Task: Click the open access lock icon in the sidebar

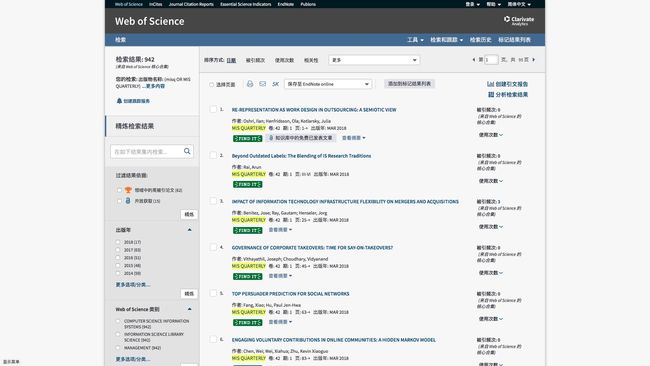Action: tap(128, 201)
